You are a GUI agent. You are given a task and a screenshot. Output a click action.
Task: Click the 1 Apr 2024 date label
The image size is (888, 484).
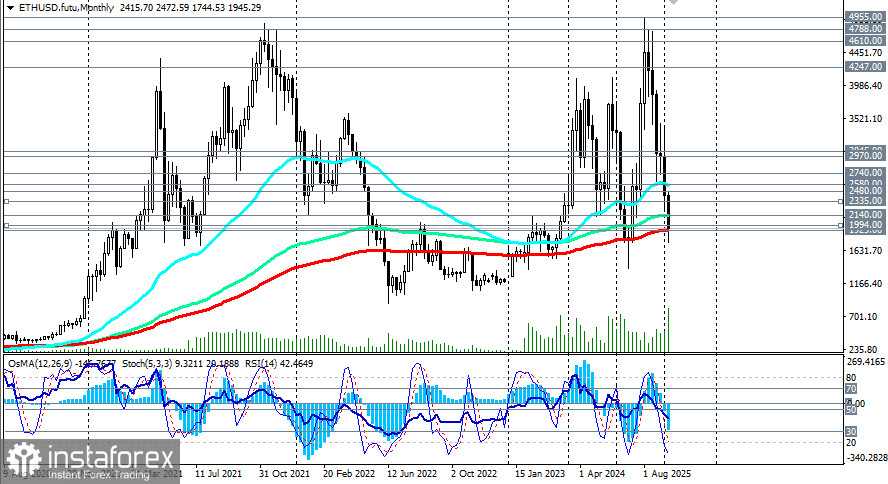point(602,473)
